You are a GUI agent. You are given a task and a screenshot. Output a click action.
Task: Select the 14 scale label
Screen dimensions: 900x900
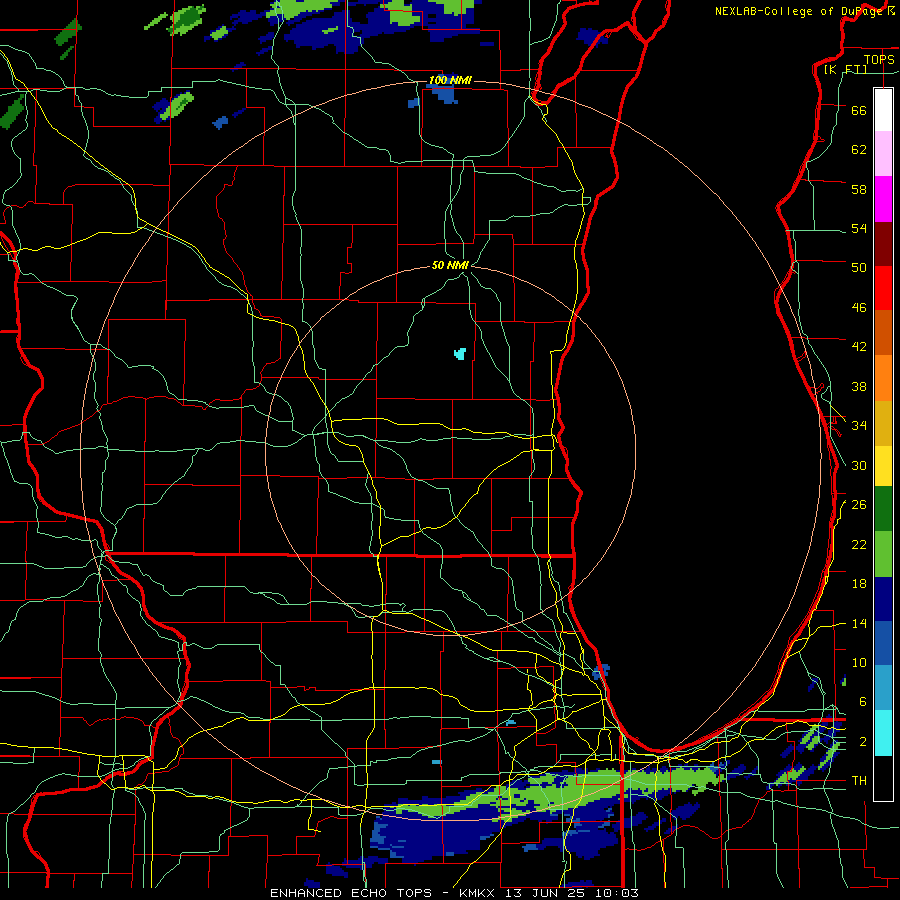[x=859, y=623]
